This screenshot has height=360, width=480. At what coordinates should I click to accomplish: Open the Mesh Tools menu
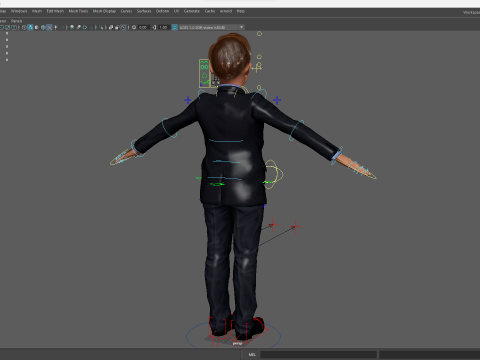click(78, 11)
